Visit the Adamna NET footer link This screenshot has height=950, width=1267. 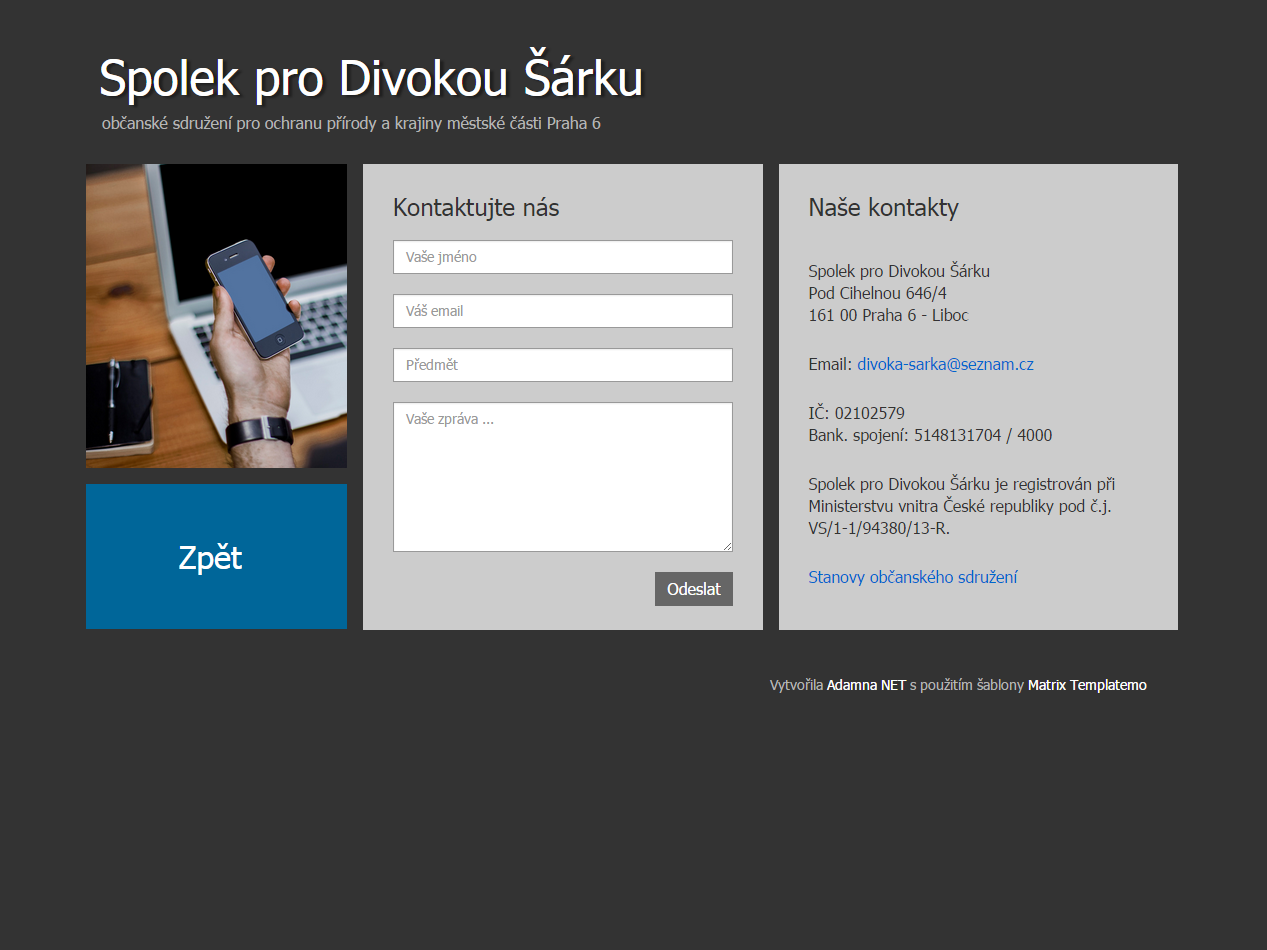click(866, 685)
